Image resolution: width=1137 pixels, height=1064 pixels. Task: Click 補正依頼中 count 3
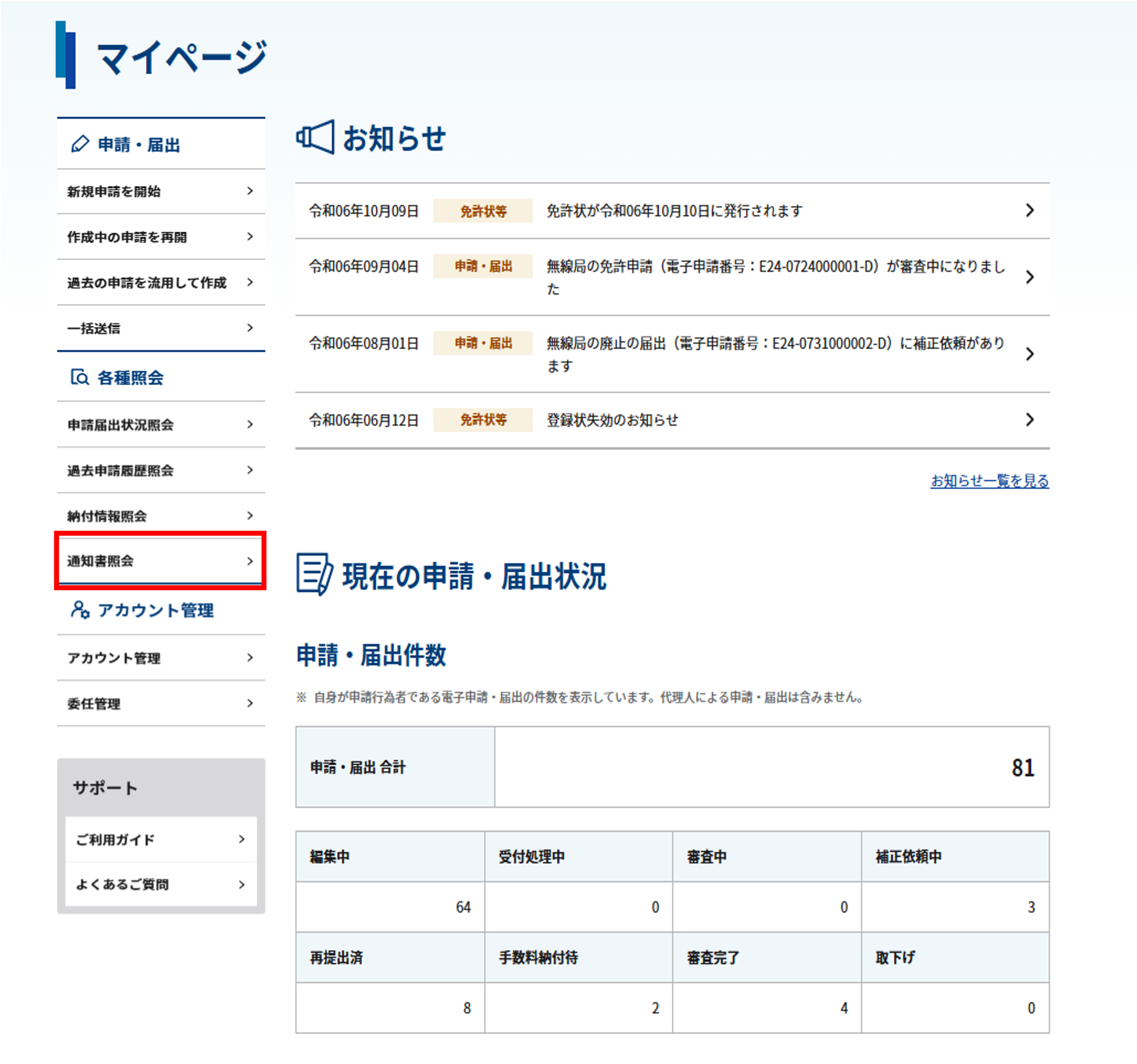pyautogui.click(x=1031, y=907)
